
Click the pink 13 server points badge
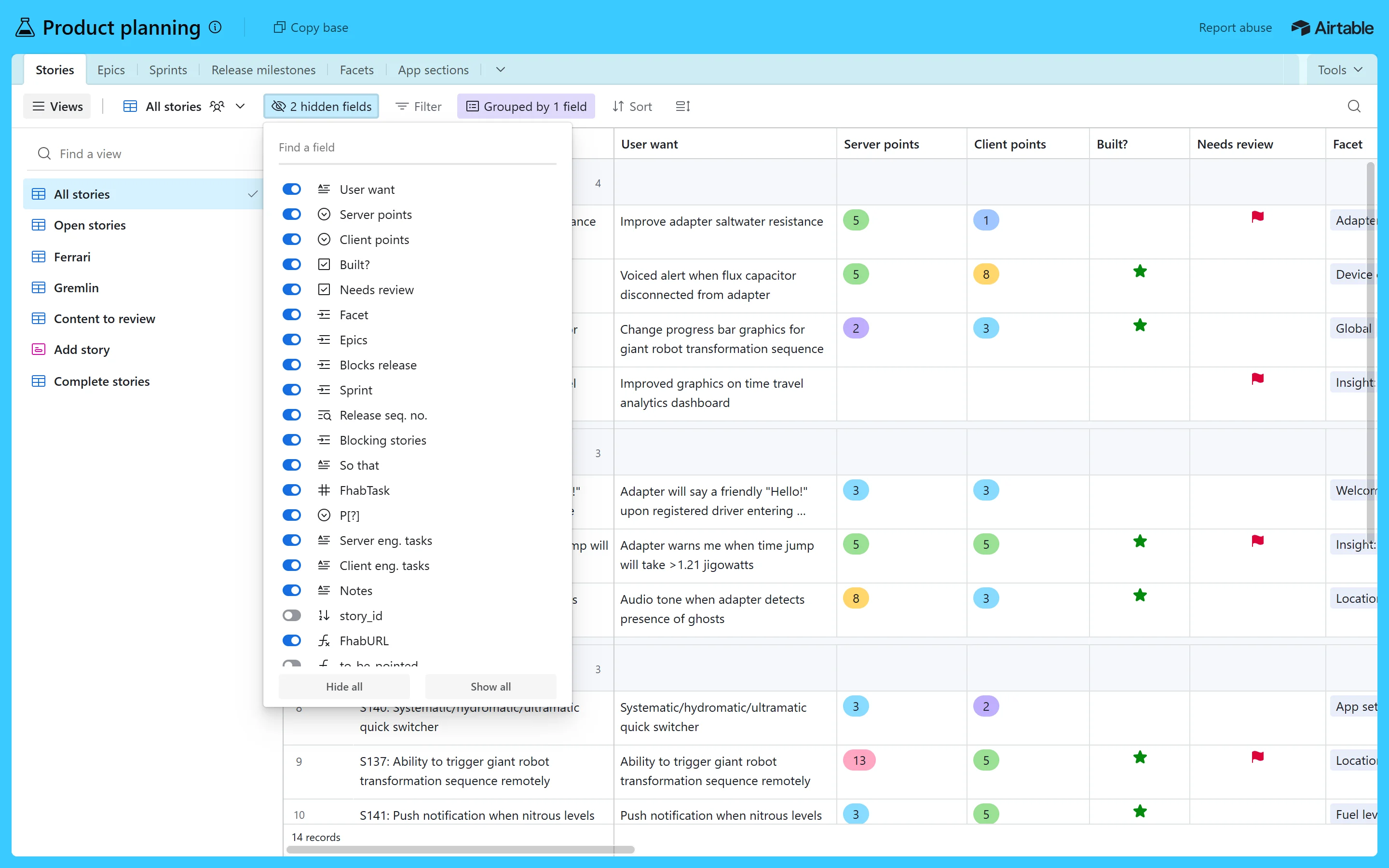click(859, 760)
